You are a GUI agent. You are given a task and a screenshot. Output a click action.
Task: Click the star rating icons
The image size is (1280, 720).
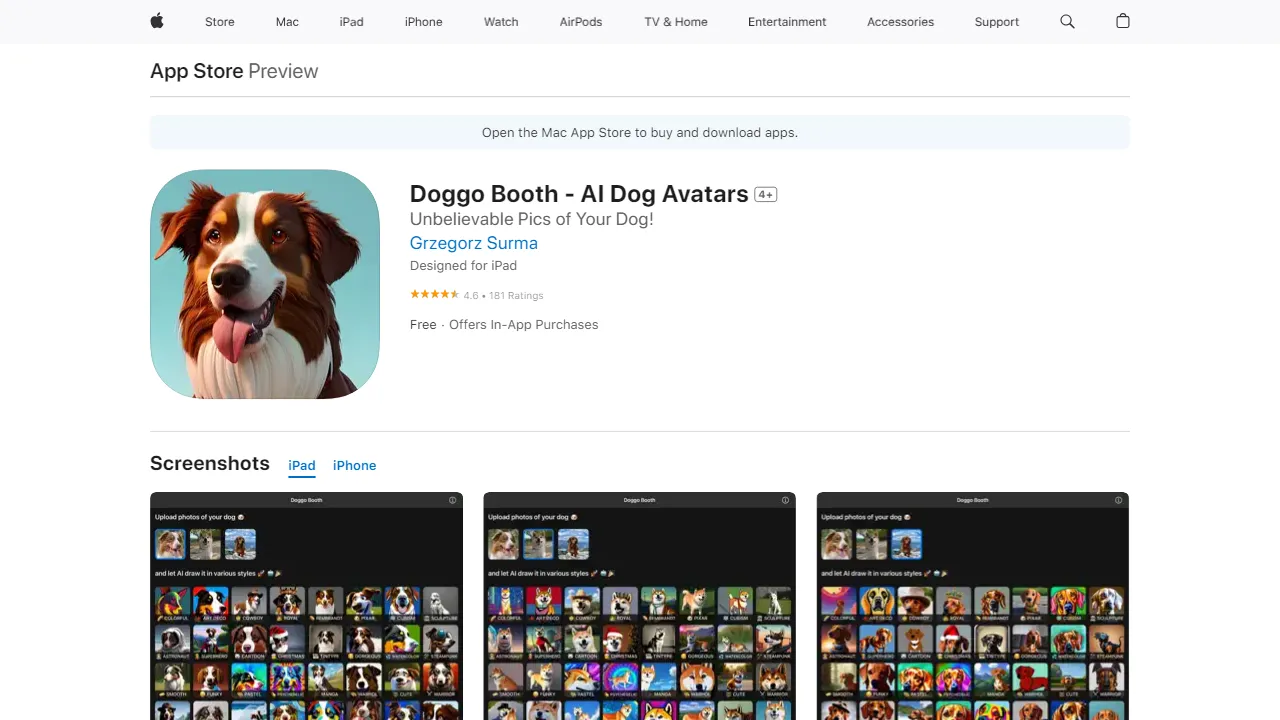point(434,295)
